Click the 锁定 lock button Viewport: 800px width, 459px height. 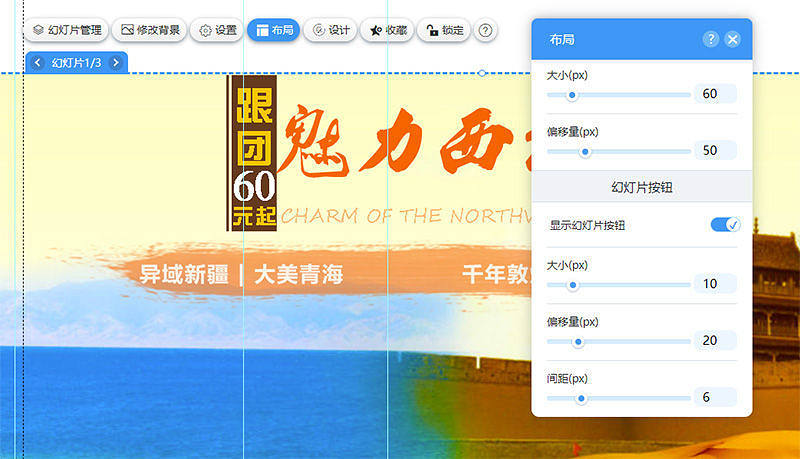tap(444, 31)
